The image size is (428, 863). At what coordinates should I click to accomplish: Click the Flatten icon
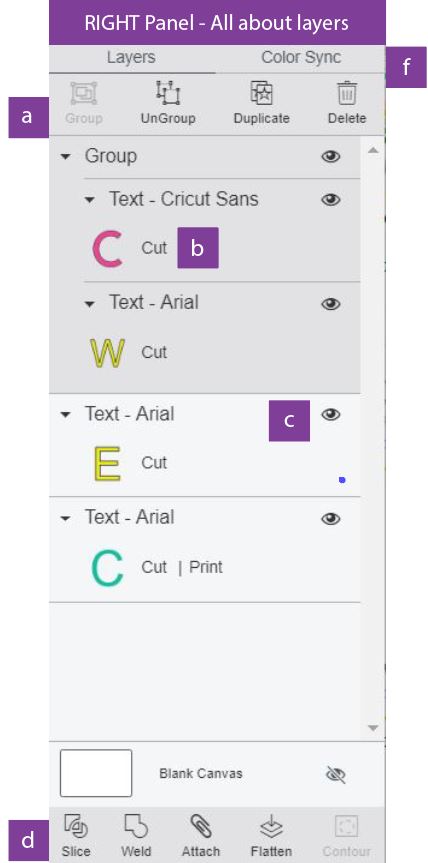pos(271,827)
